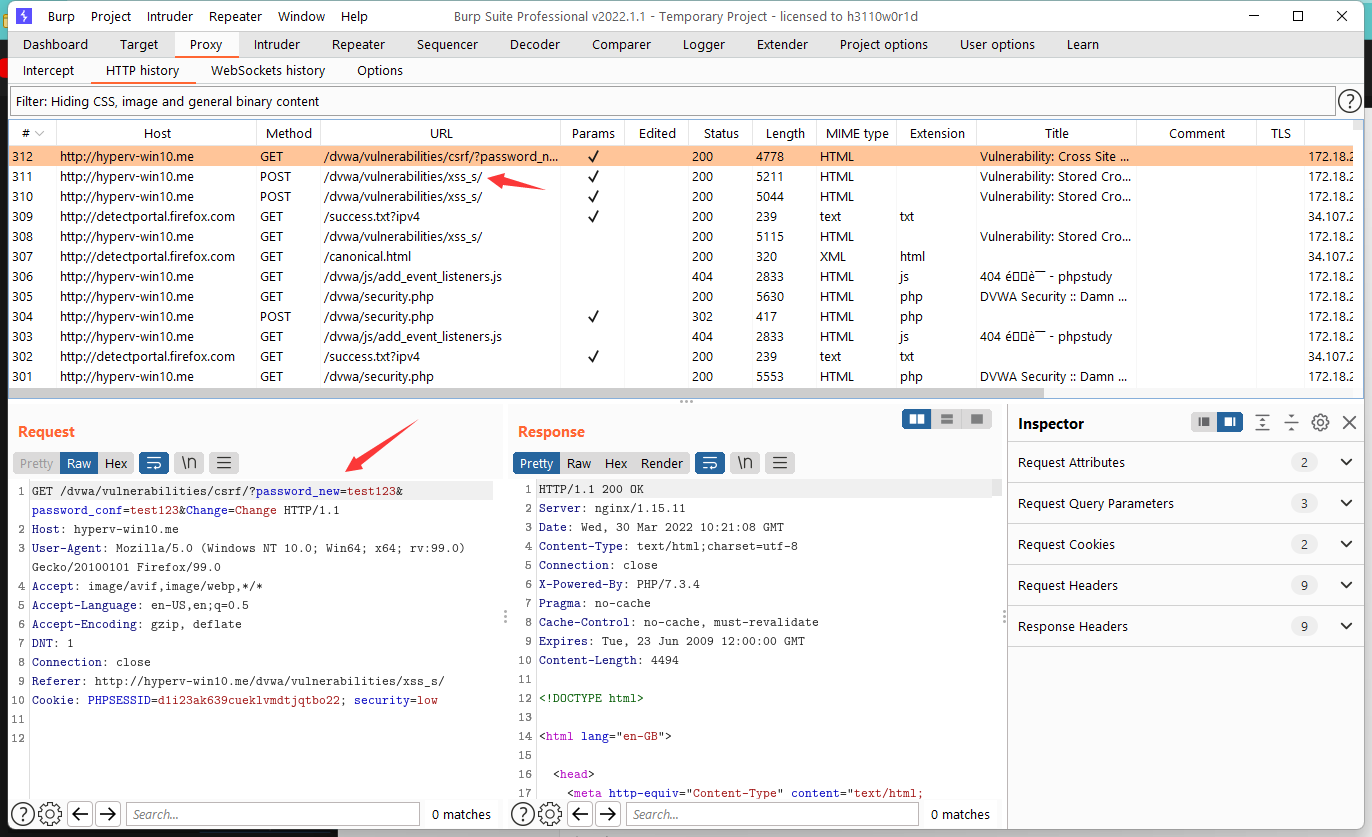Screen dimensions: 1372x837
Task: Switch to the Dashboard tab
Action: 56,44
